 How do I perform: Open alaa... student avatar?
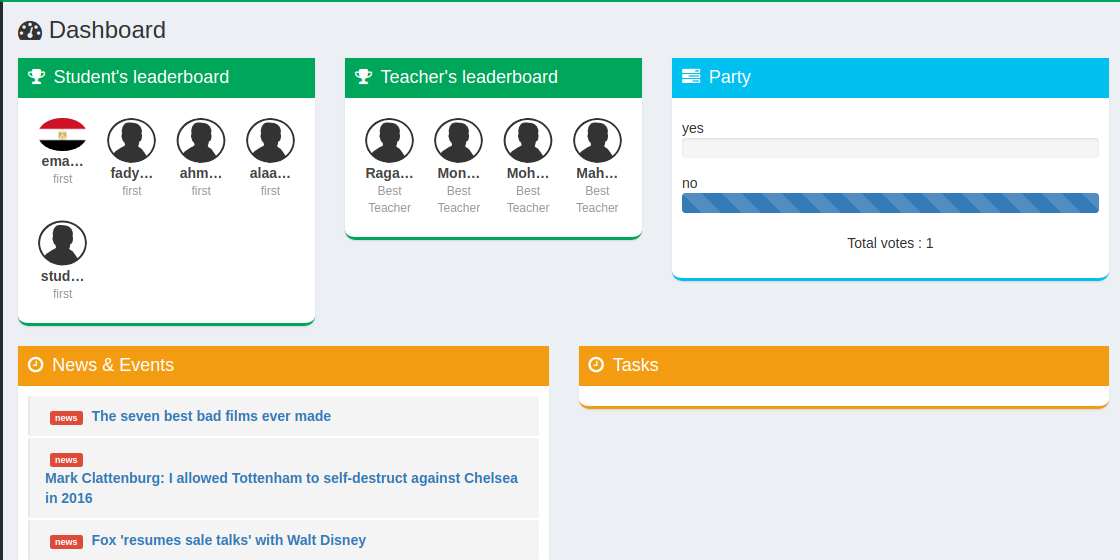270,141
